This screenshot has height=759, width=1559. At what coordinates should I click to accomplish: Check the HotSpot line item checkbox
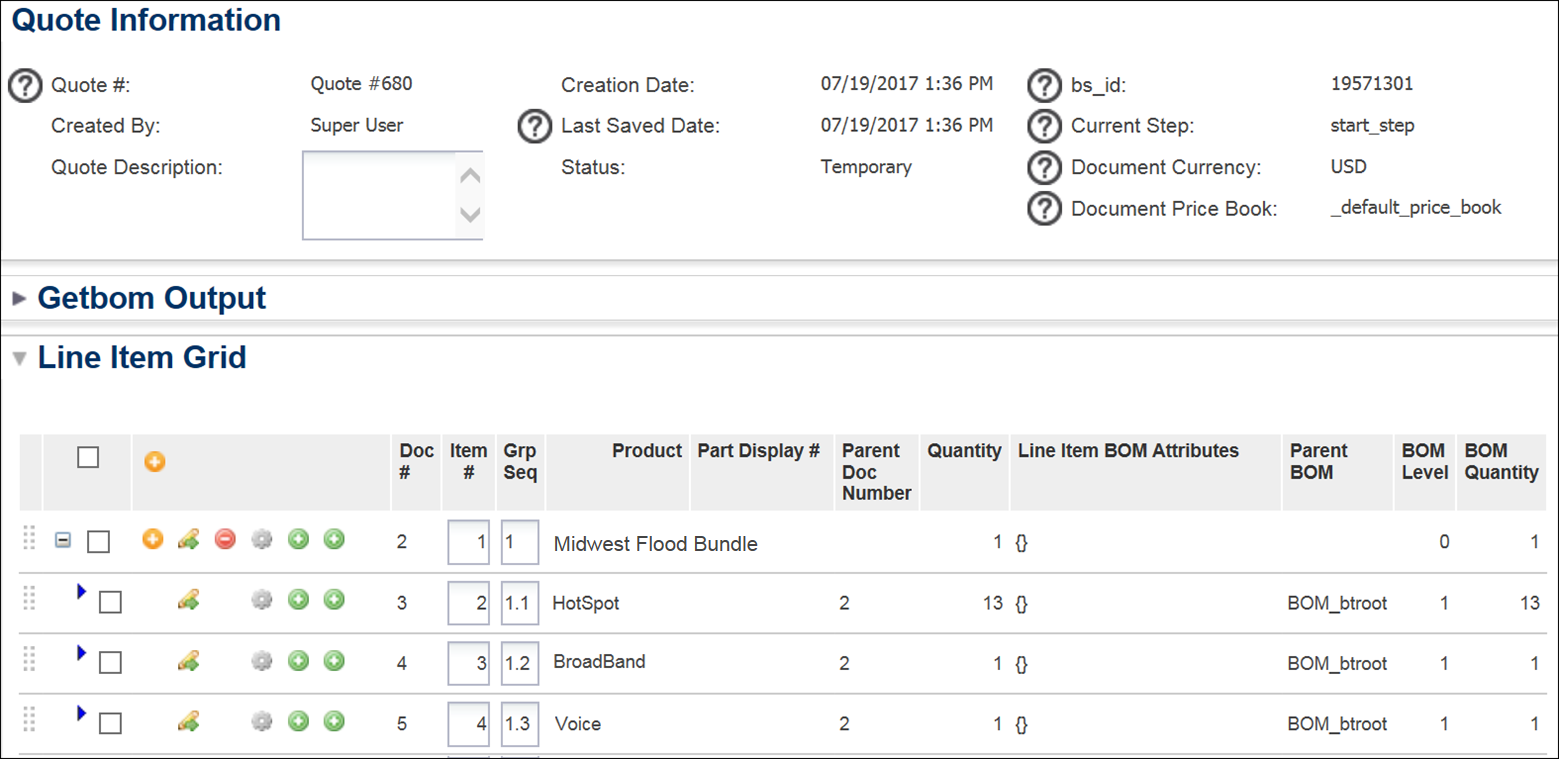click(110, 602)
